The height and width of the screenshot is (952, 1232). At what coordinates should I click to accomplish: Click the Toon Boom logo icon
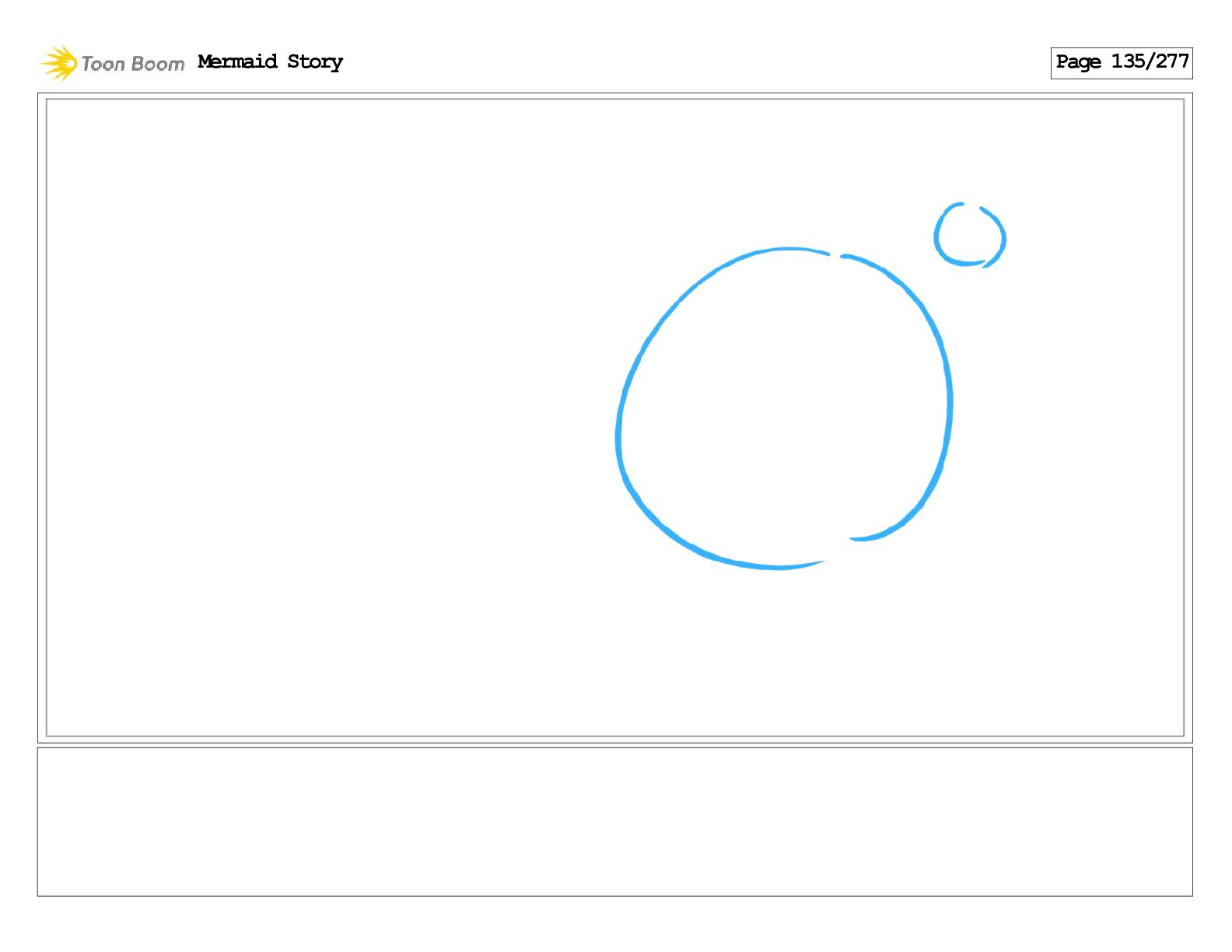(59, 63)
